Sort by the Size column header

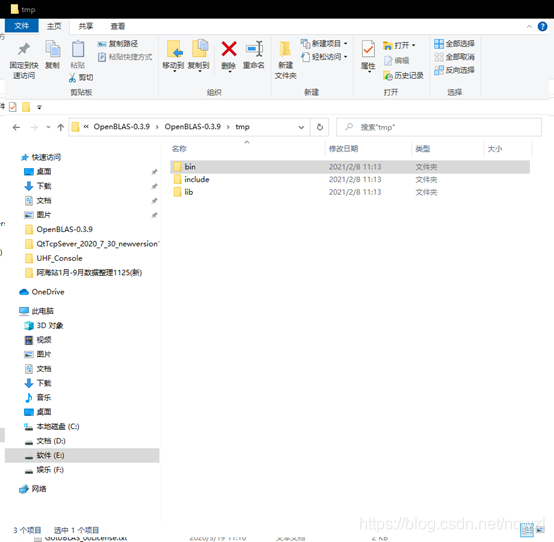point(495,149)
